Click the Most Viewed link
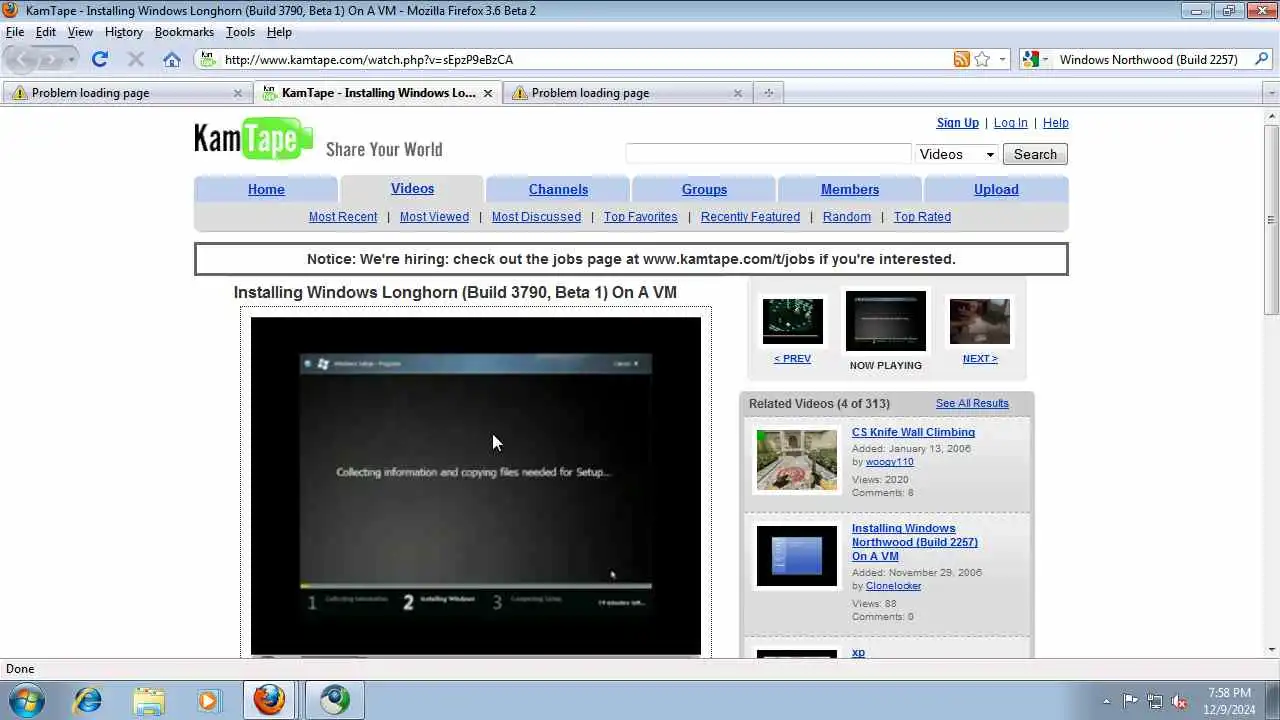This screenshot has width=1280, height=720. coord(434,217)
